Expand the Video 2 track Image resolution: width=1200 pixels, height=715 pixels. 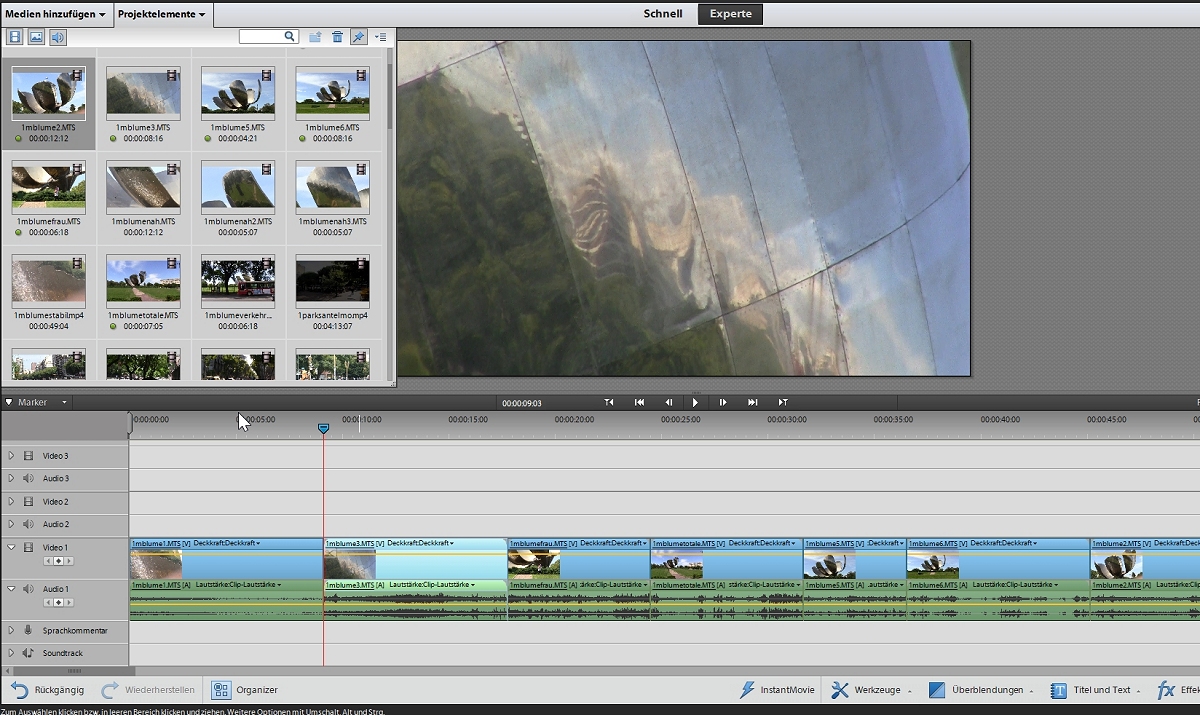pos(11,502)
